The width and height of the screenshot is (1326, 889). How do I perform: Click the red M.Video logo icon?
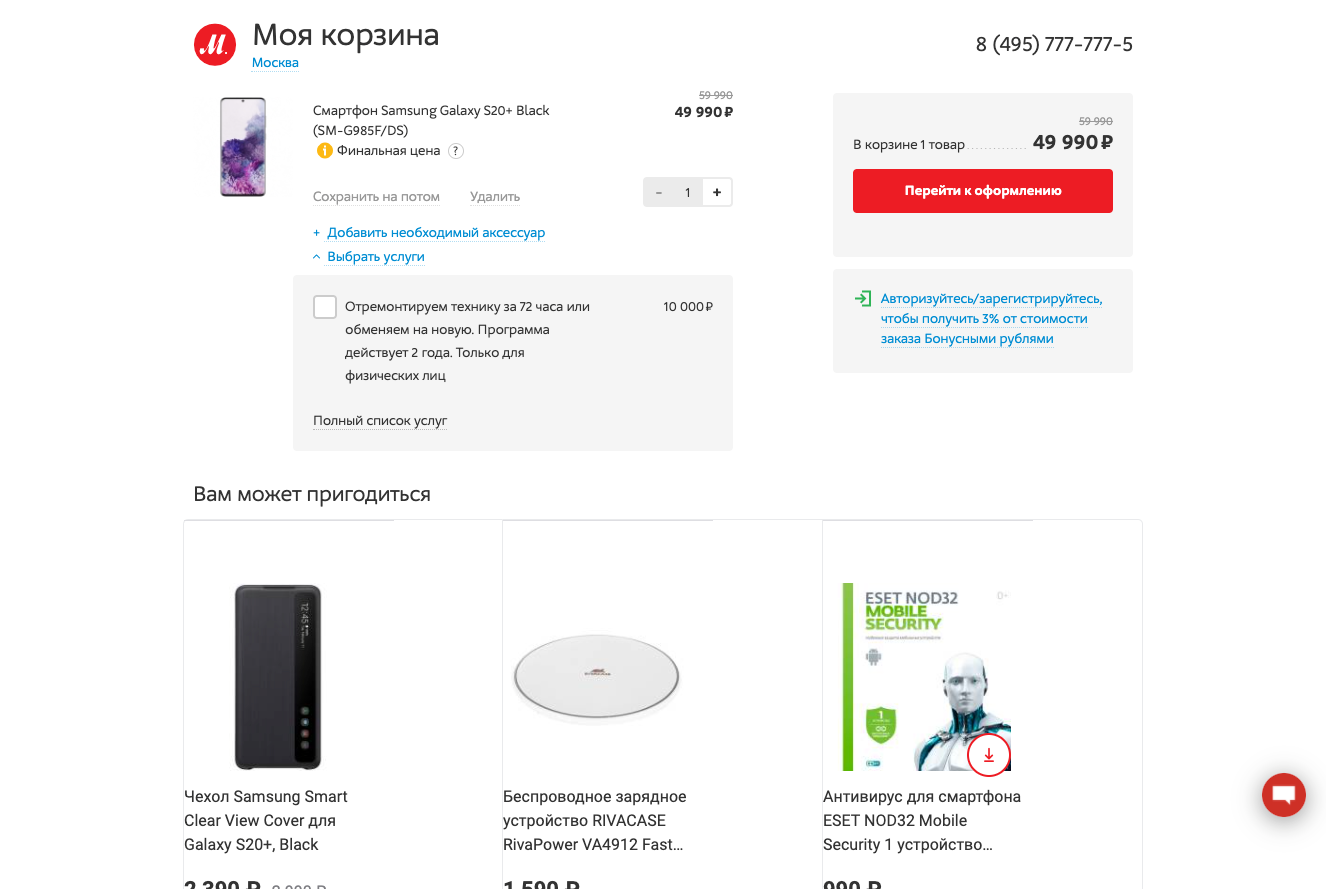click(214, 45)
